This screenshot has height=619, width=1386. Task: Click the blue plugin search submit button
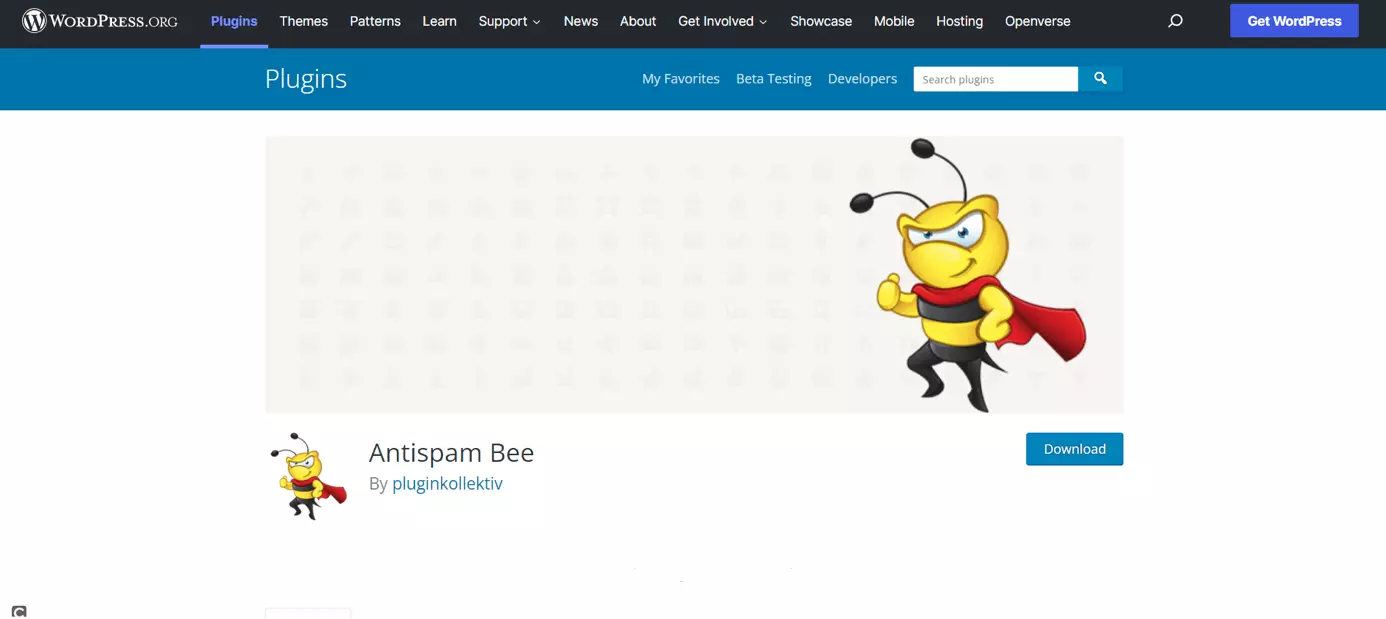click(1100, 79)
